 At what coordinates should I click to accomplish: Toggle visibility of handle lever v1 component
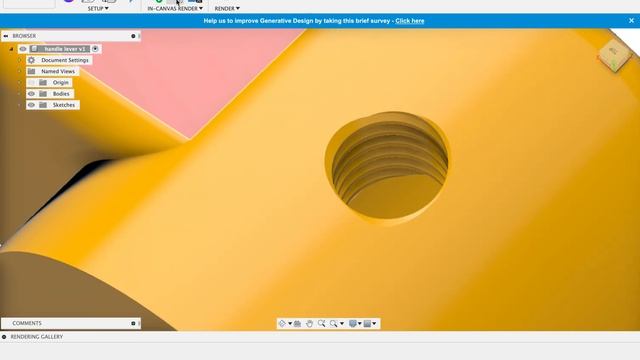23,49
